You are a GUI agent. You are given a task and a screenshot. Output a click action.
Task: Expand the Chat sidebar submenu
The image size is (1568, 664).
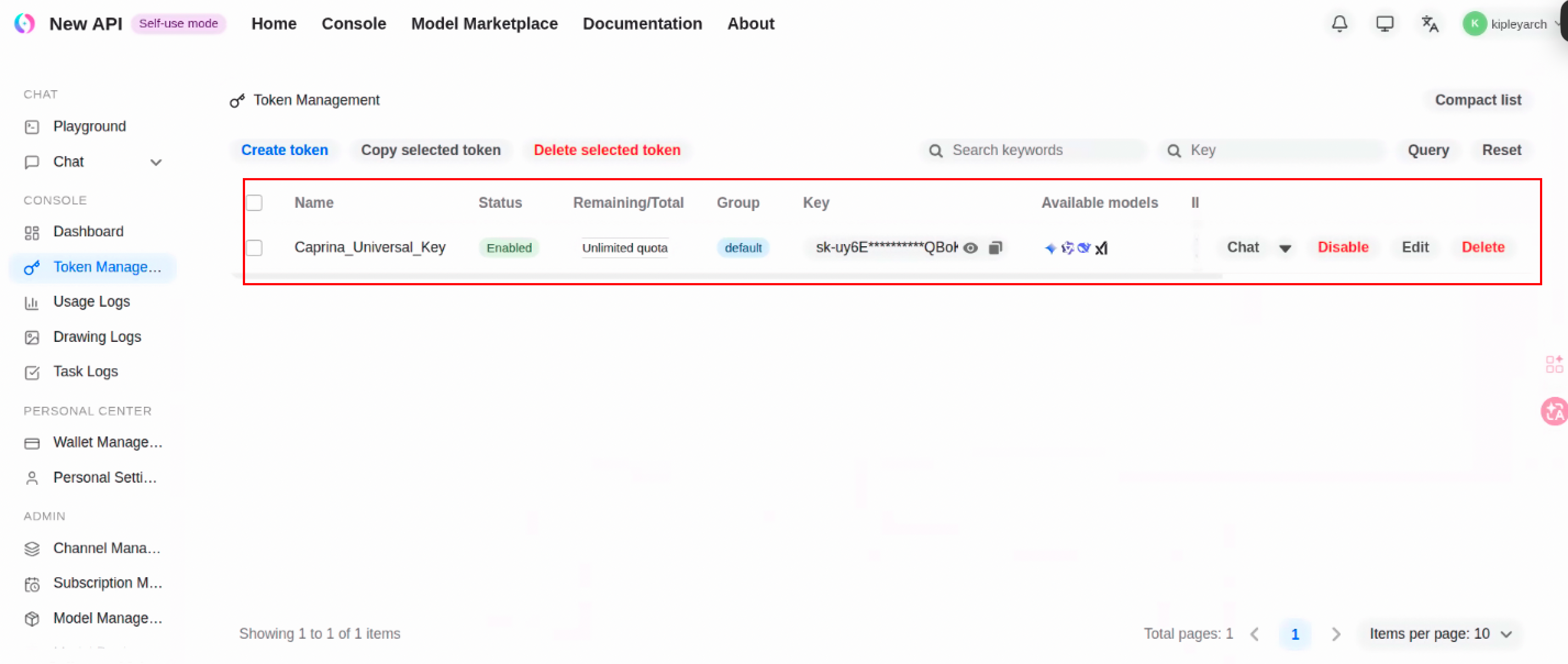click(156, 162)
